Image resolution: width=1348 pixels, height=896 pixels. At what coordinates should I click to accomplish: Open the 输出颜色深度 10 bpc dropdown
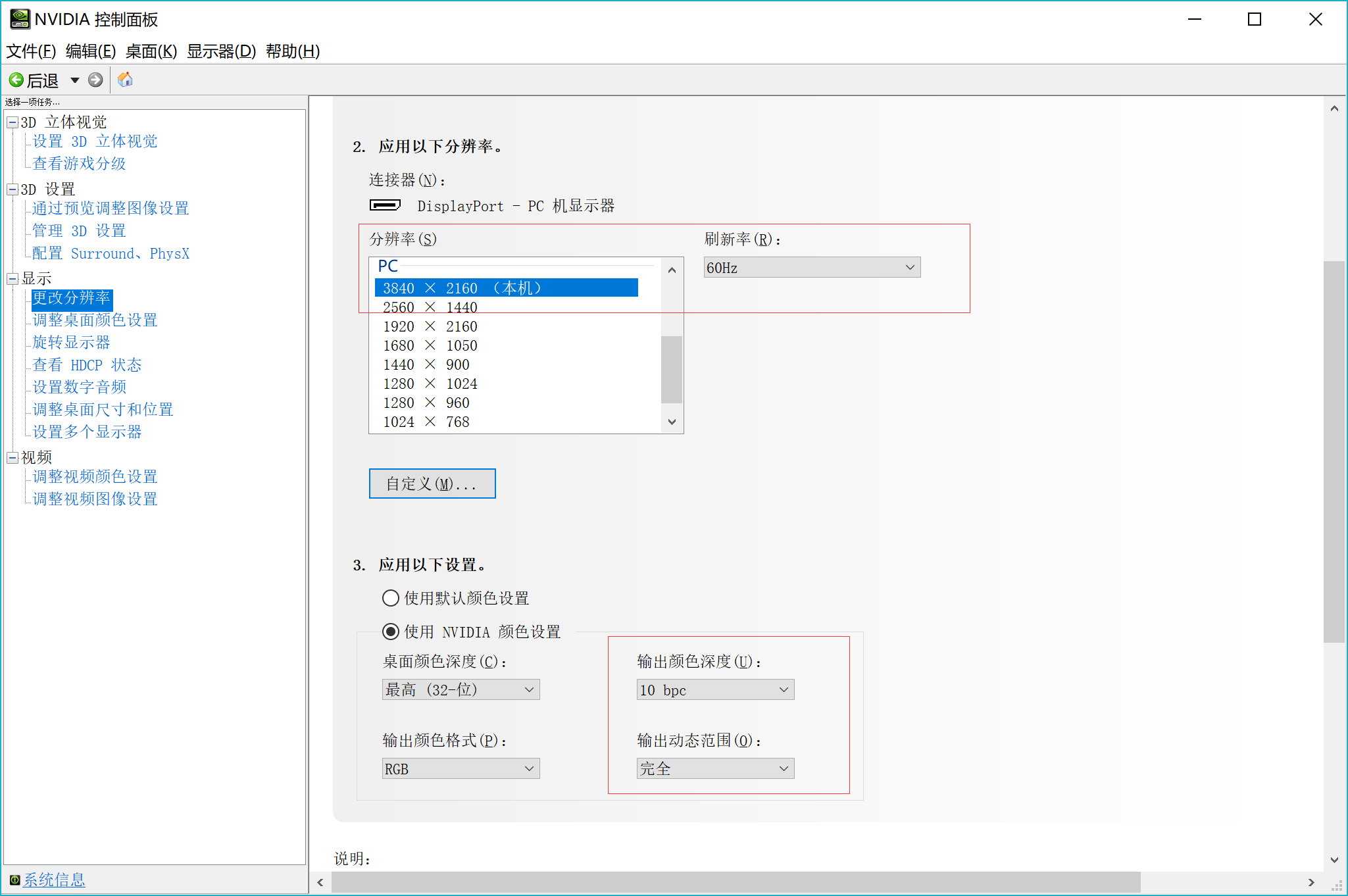click(x=715, y=690)
